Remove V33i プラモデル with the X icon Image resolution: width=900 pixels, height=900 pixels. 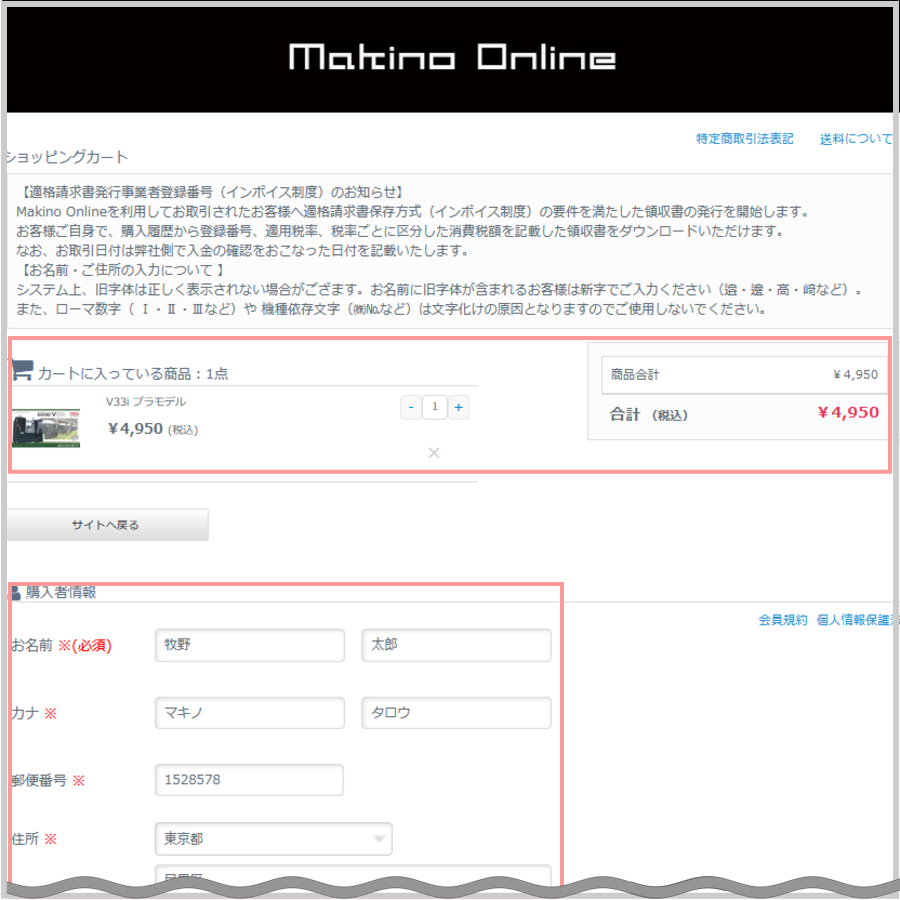[x=434, y=453]
